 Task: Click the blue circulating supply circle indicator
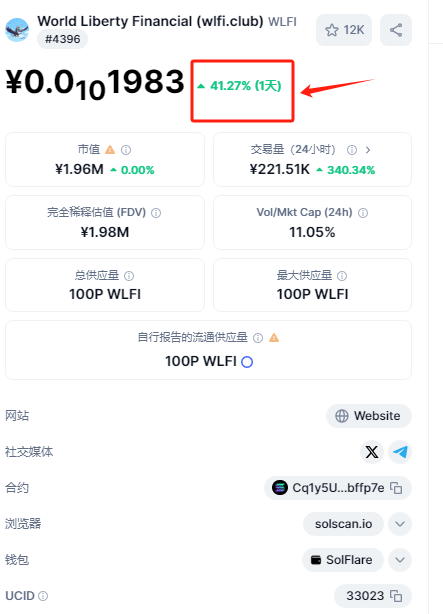tap(247, 362)
